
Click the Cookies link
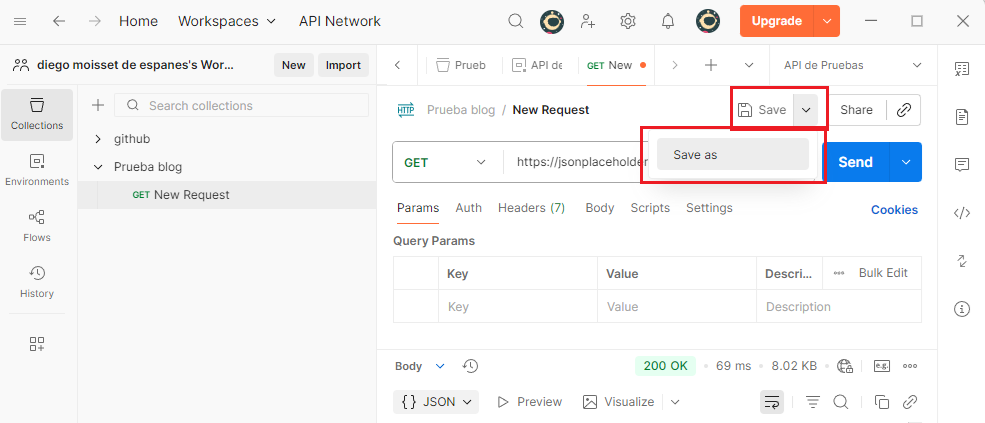coord(894,210)
